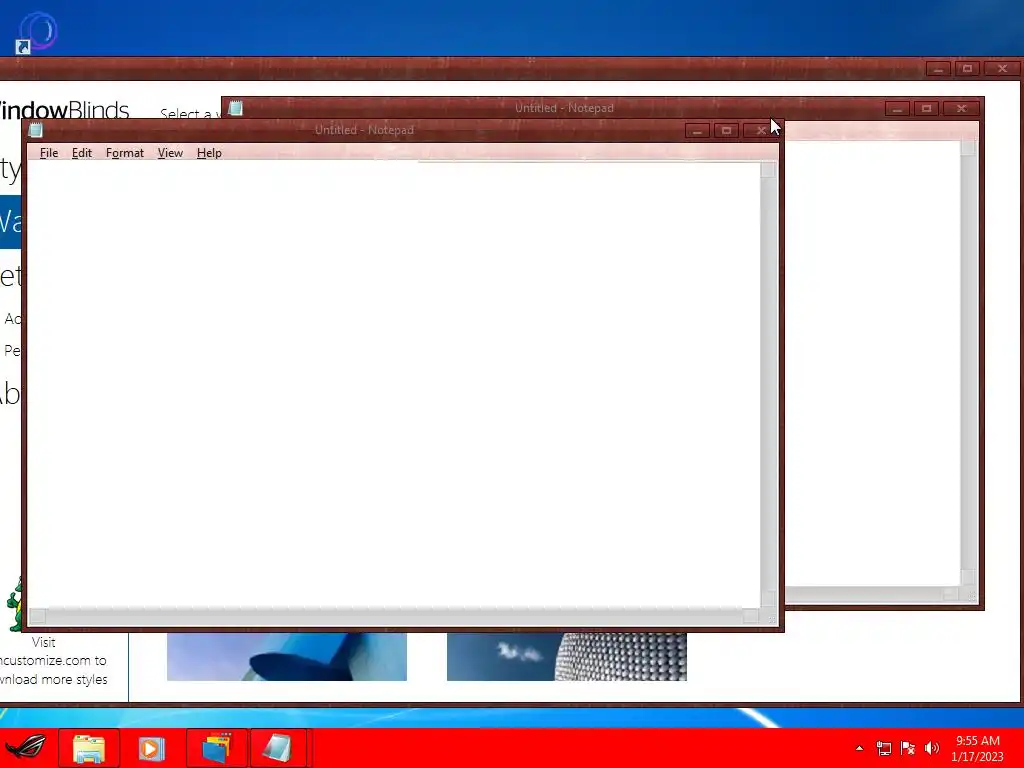Show hidden tray icons arrow
The height and width of the screenshot is (768, 1024).
pyautogui.click(x=859, y=748)
